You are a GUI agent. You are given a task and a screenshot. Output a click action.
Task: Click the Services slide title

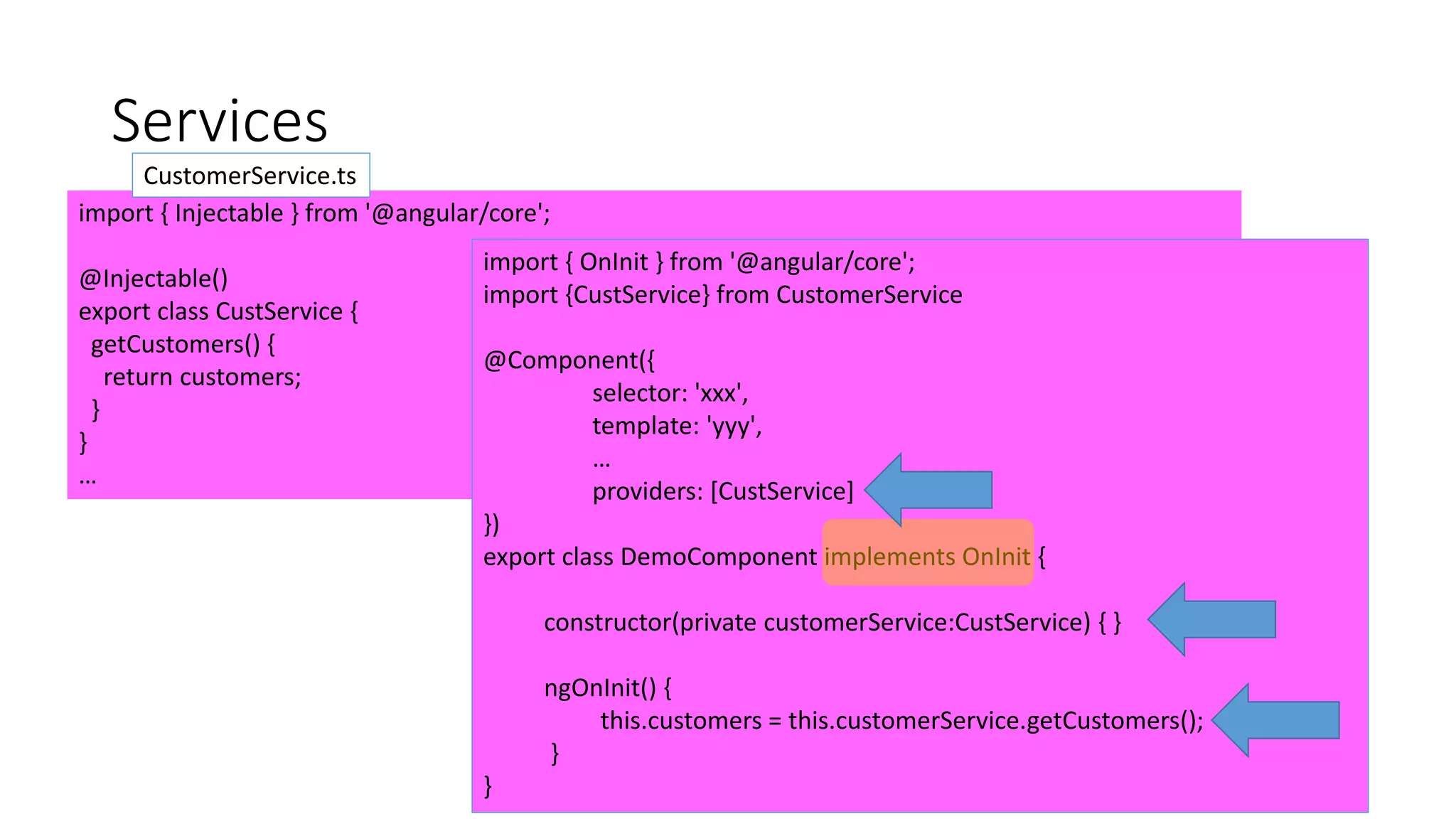click(x=220, y=121)
